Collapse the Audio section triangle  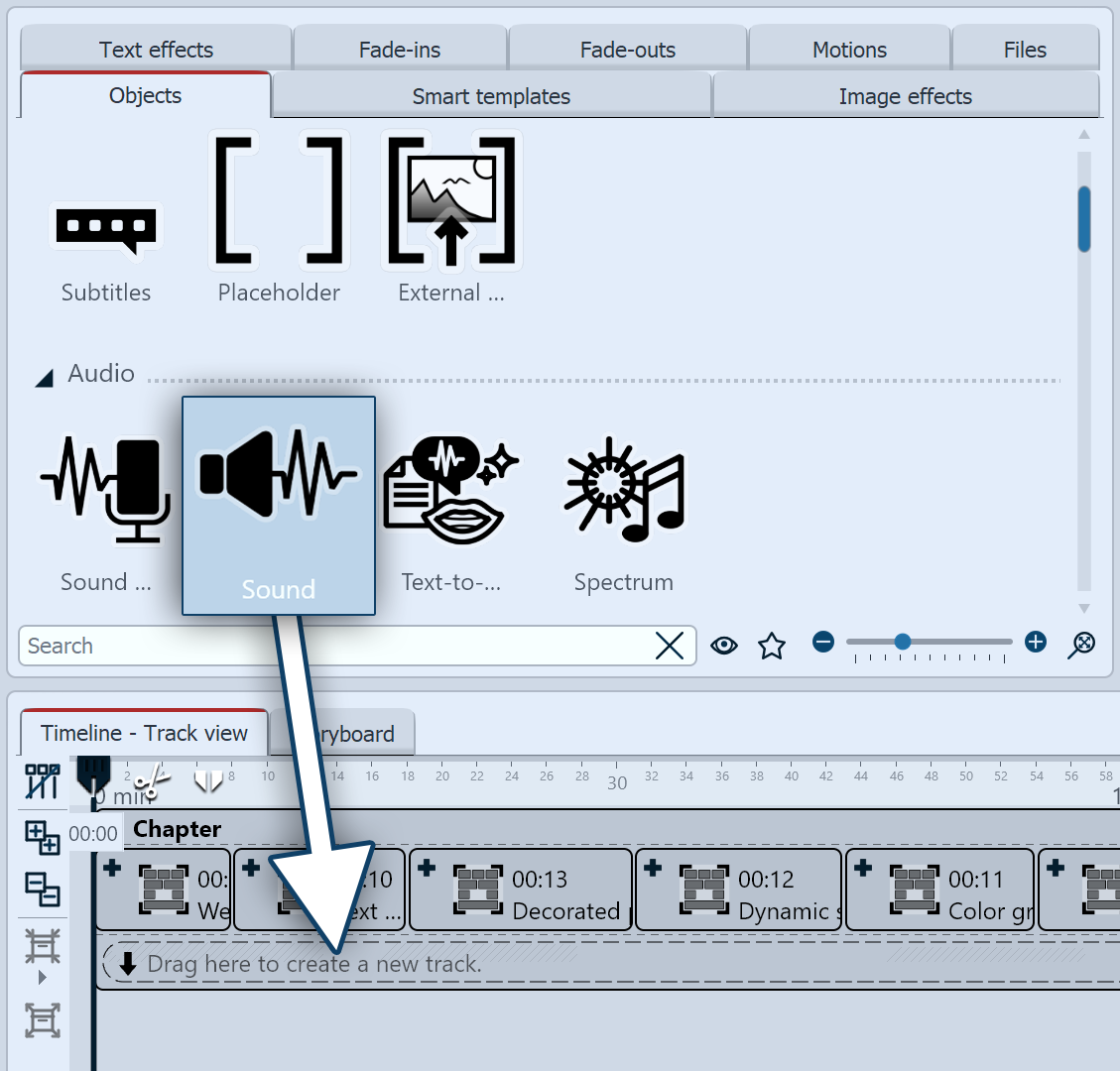[45, 378]
